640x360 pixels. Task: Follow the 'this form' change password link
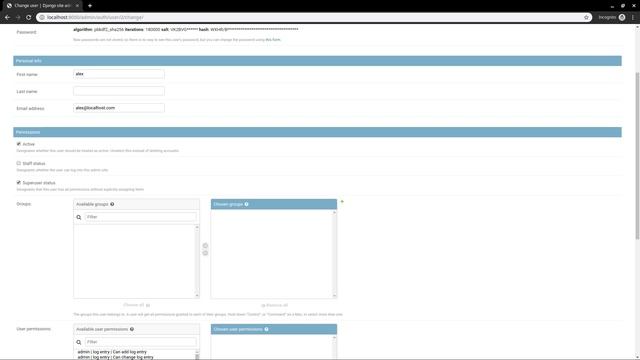(273, 40)
